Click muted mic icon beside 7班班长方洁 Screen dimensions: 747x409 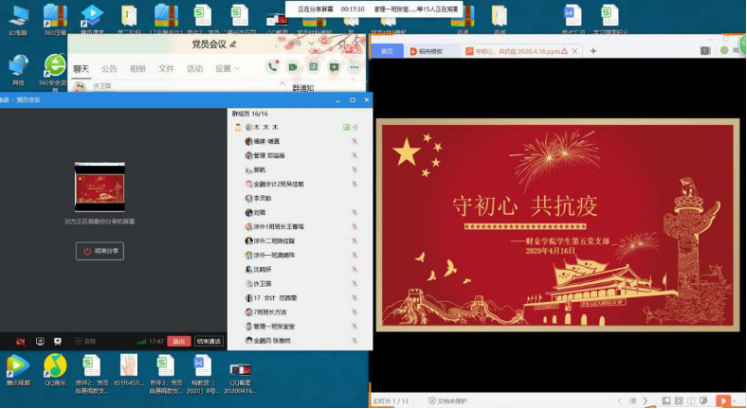click(x=354, y=312)
